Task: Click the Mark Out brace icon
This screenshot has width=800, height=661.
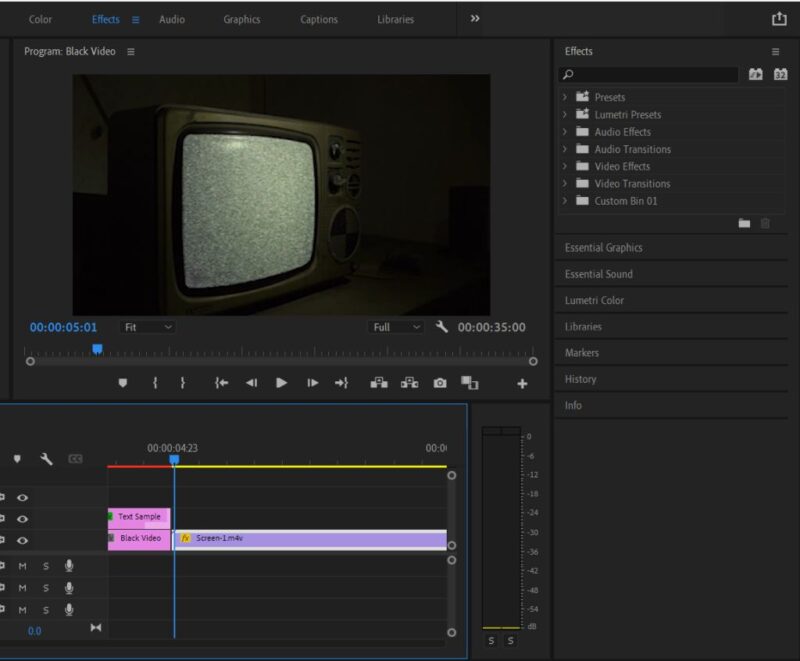Action: 182,383
